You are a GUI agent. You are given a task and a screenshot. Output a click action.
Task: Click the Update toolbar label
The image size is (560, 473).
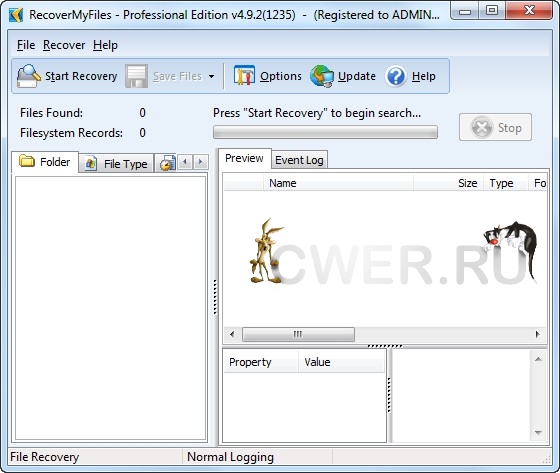357,76
